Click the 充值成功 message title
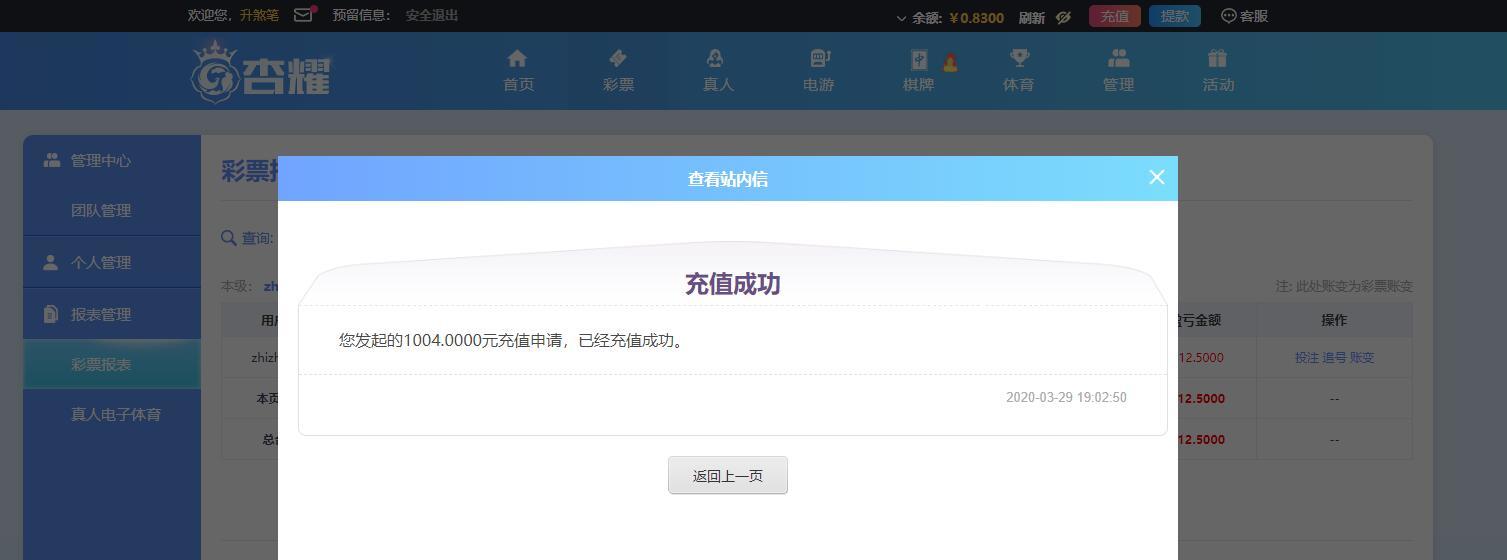Screen dimensions: 1507x560 (x=732, y=284)
